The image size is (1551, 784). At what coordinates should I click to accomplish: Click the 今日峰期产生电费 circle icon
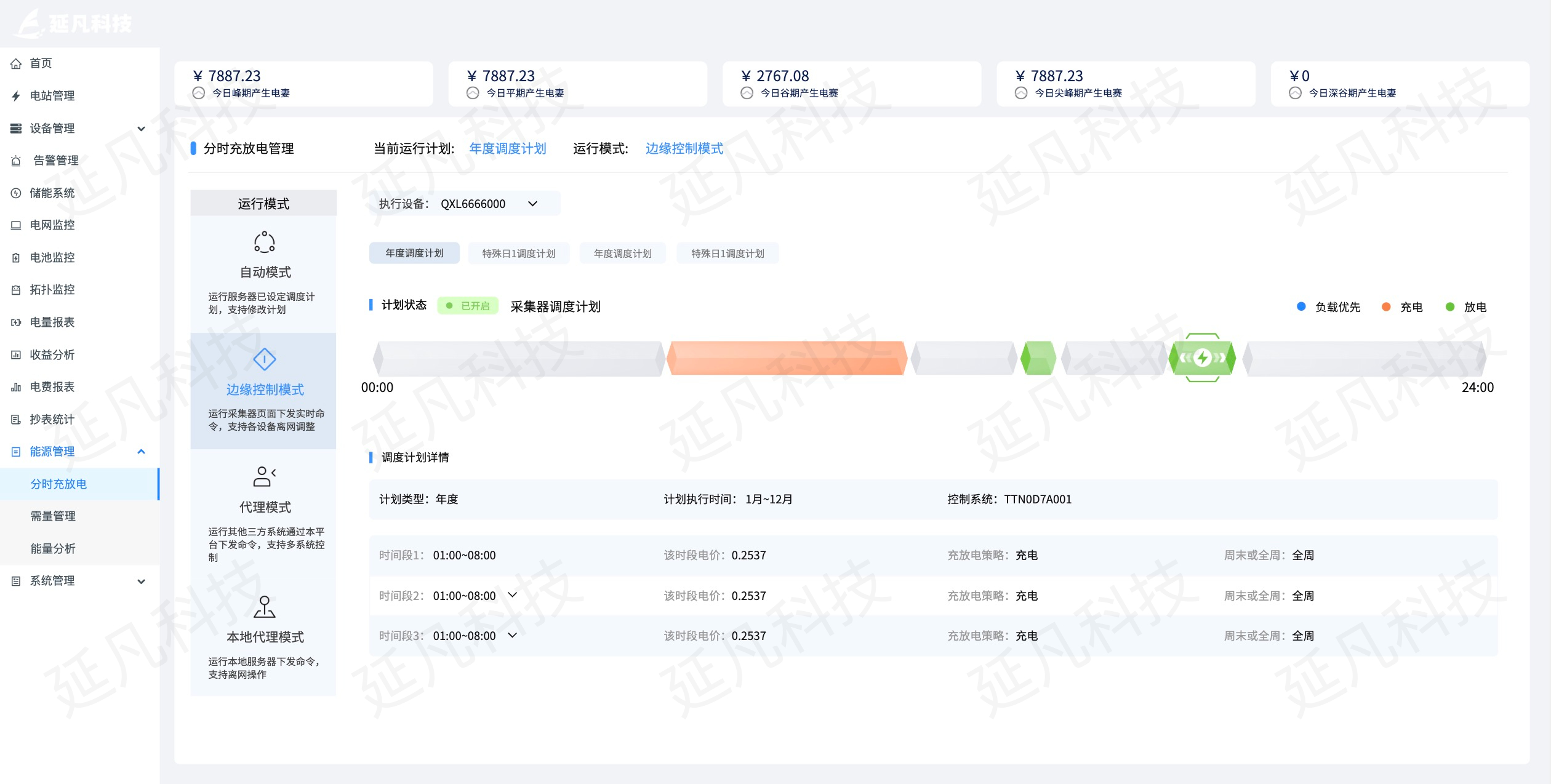coord(199,93)
